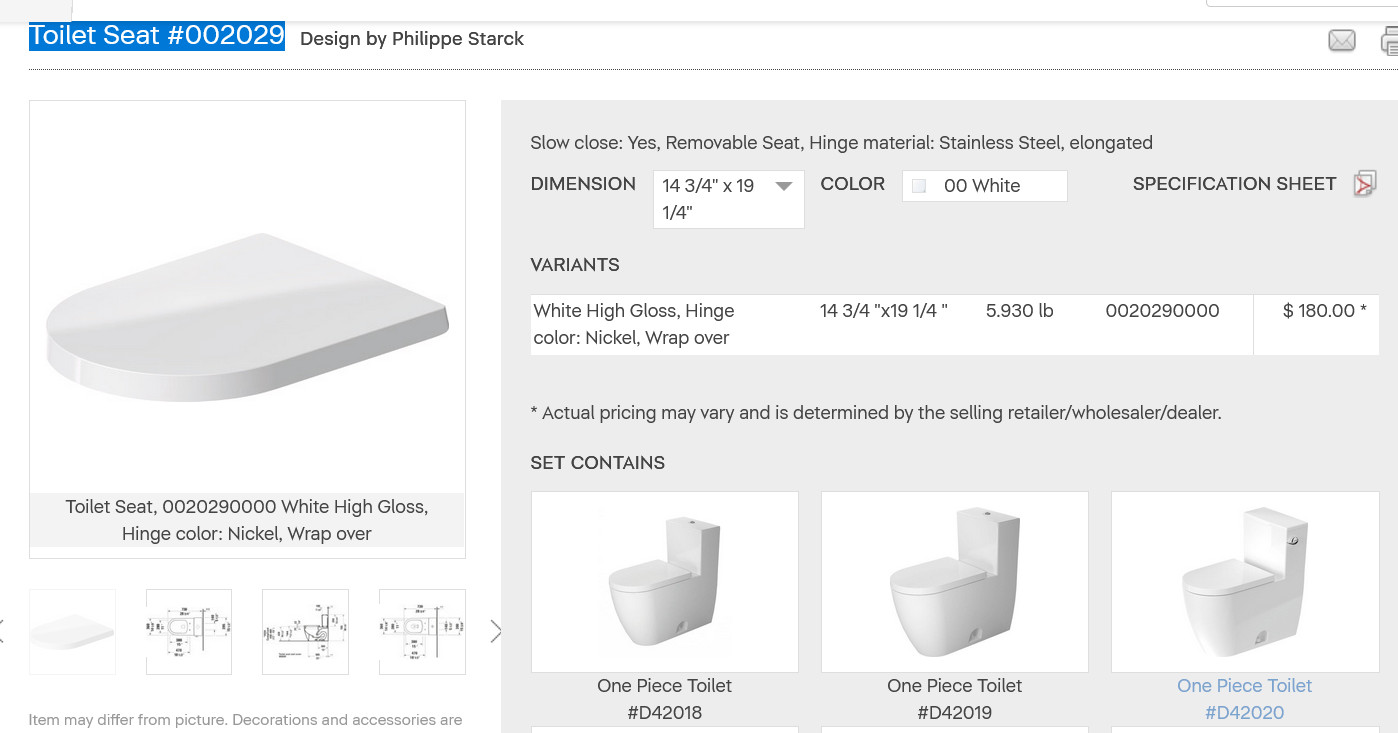Open the Dimension dropdown arrow
This screenshot has height=733, width=1398.
click(x=784, y=186)
